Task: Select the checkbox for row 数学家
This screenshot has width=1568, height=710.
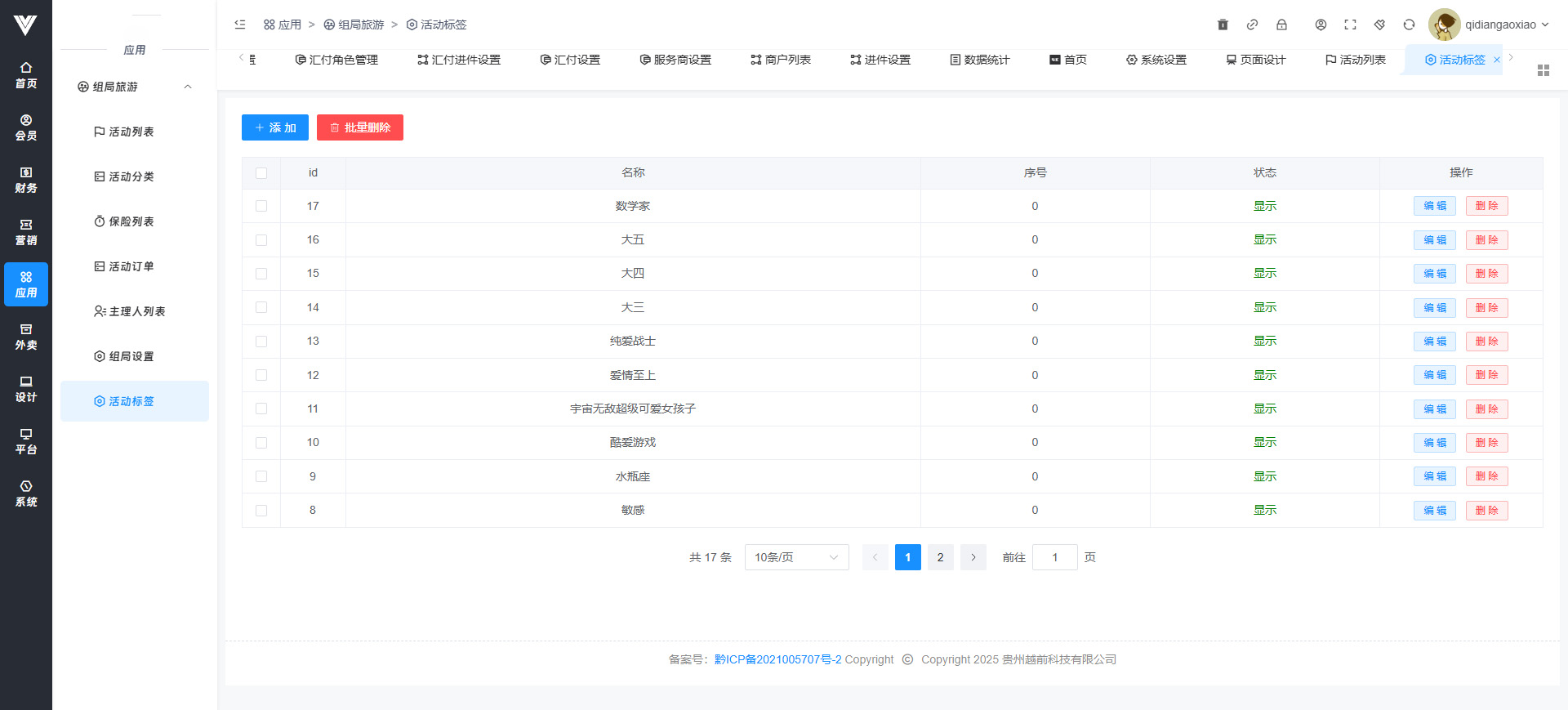Action: (x=261, y=206)
